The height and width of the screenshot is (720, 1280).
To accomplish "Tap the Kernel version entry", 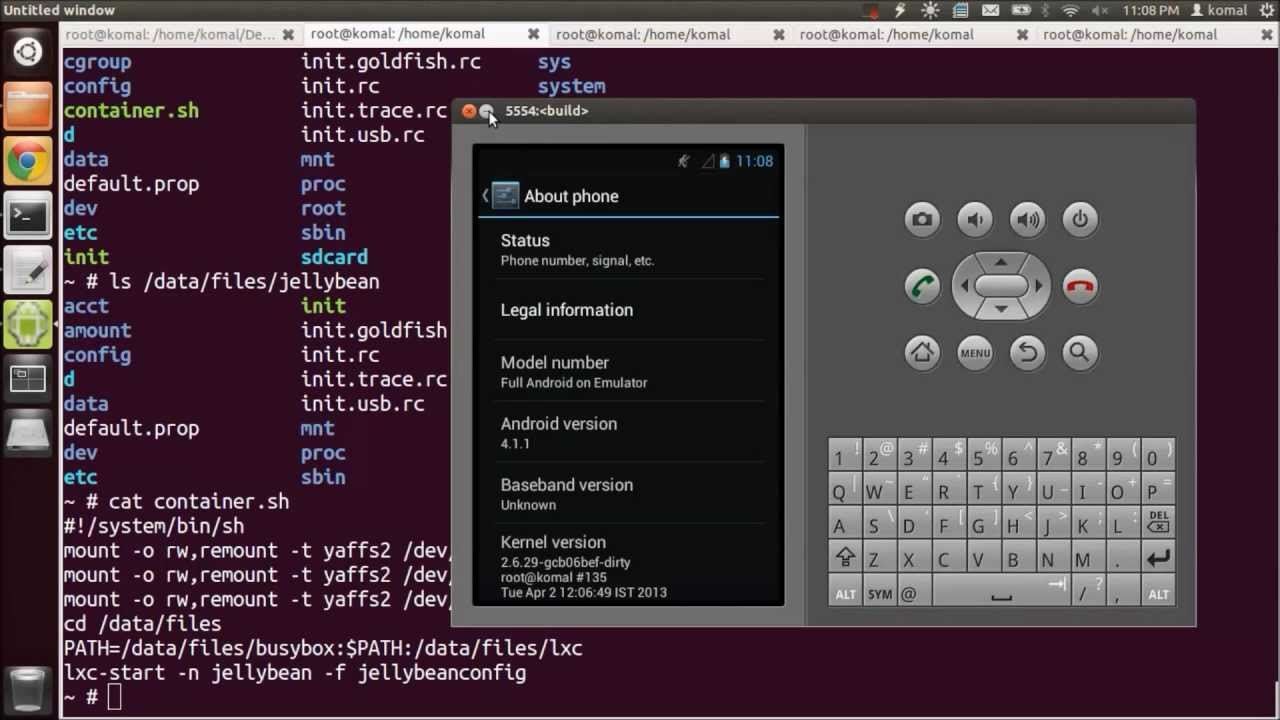I will pos(628,565).
